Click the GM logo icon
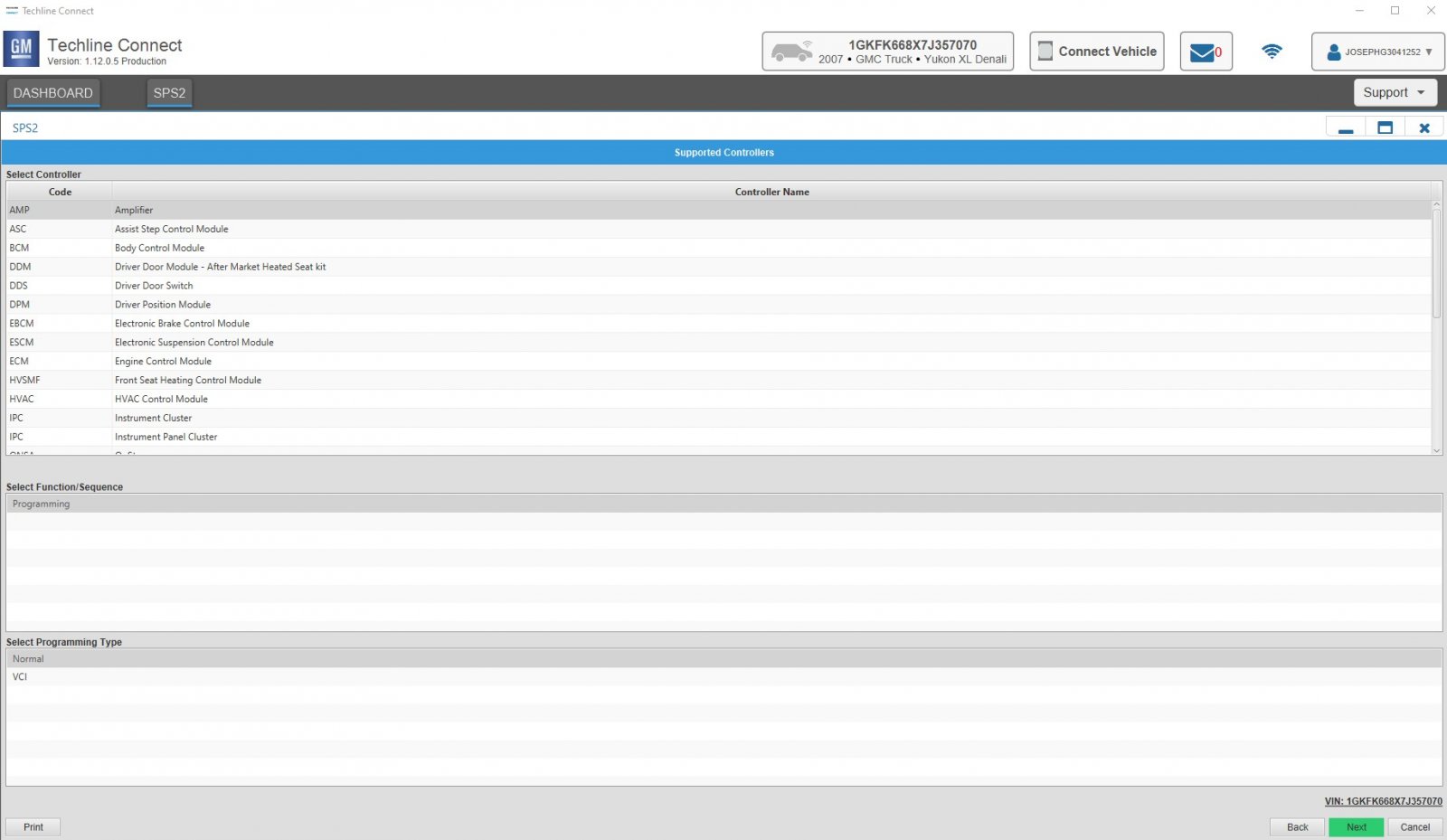 [21, 50]
